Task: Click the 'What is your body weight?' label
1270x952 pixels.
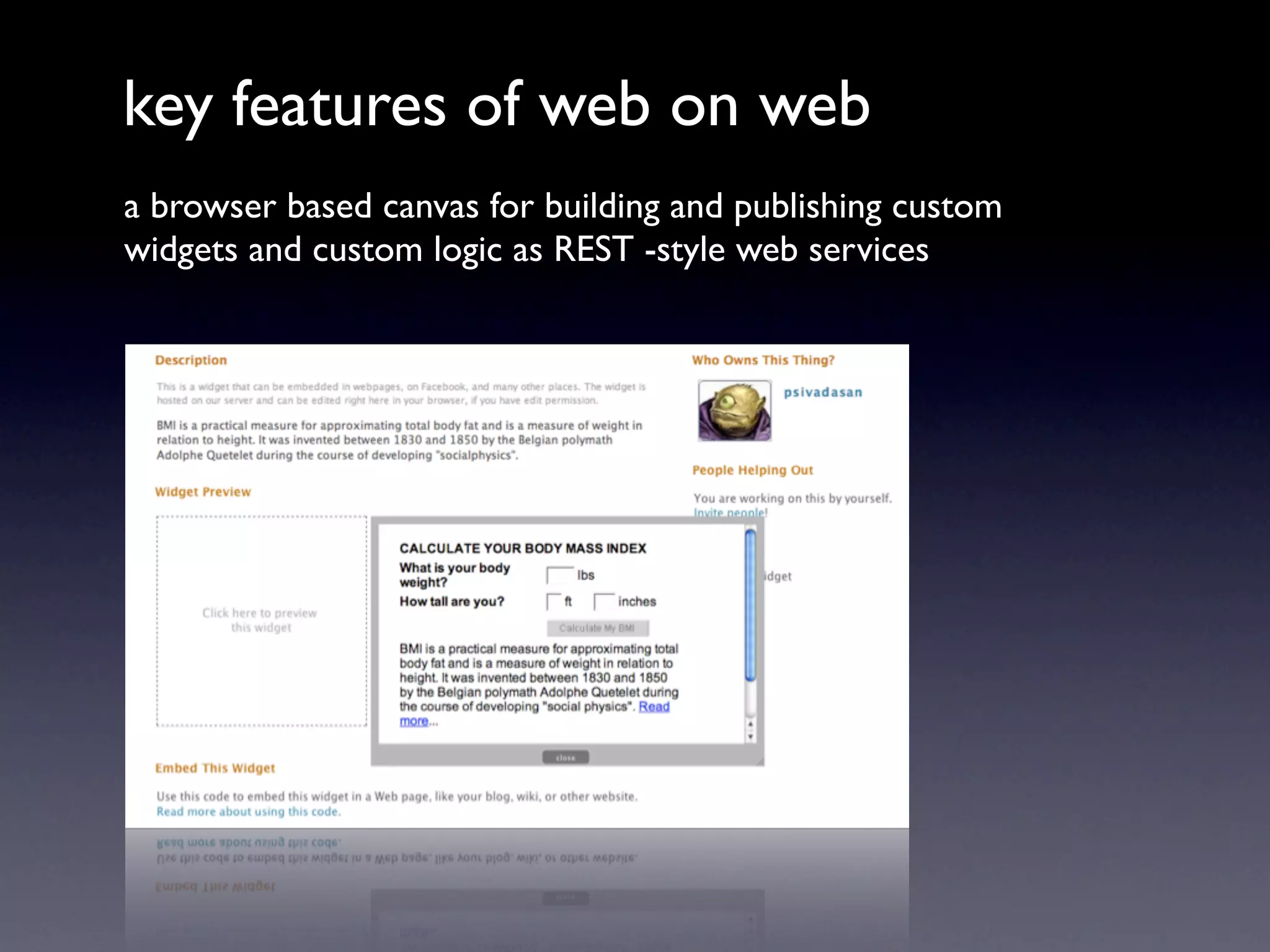Action: [455, 575]
